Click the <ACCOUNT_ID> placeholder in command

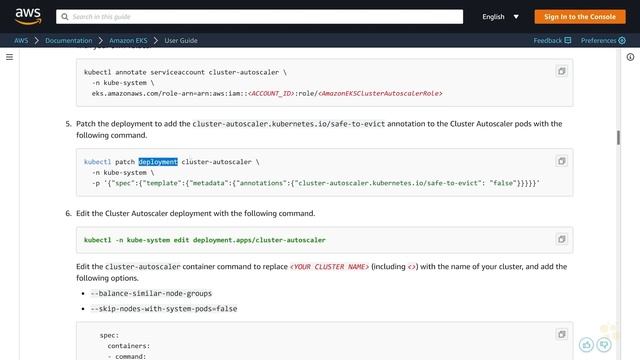(x=271, y=93)
